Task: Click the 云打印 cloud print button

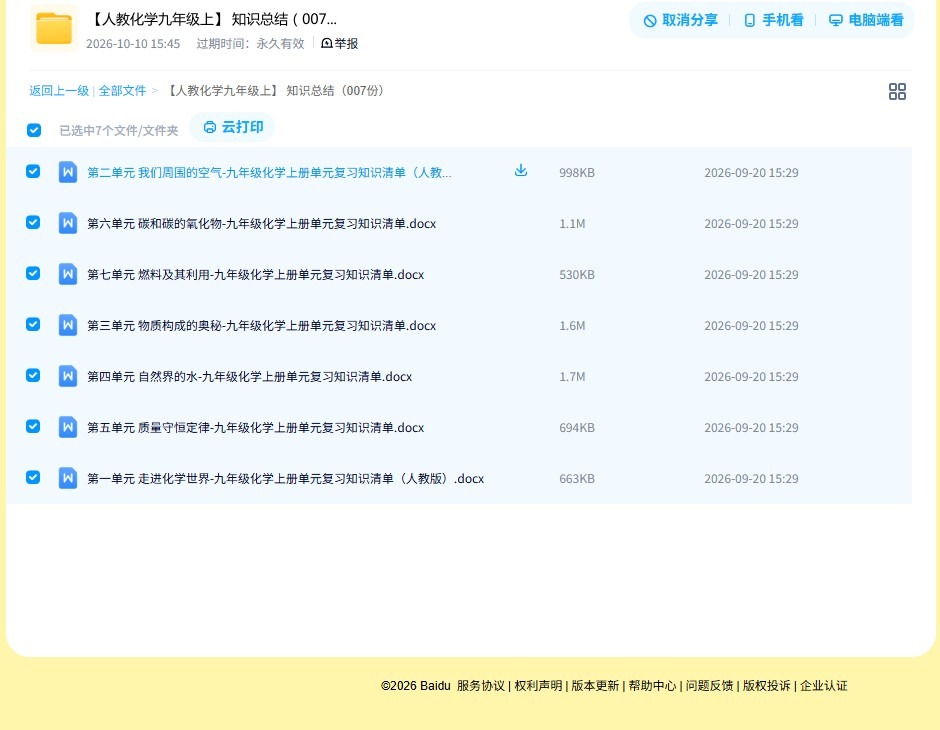Action: coord(233,127)
